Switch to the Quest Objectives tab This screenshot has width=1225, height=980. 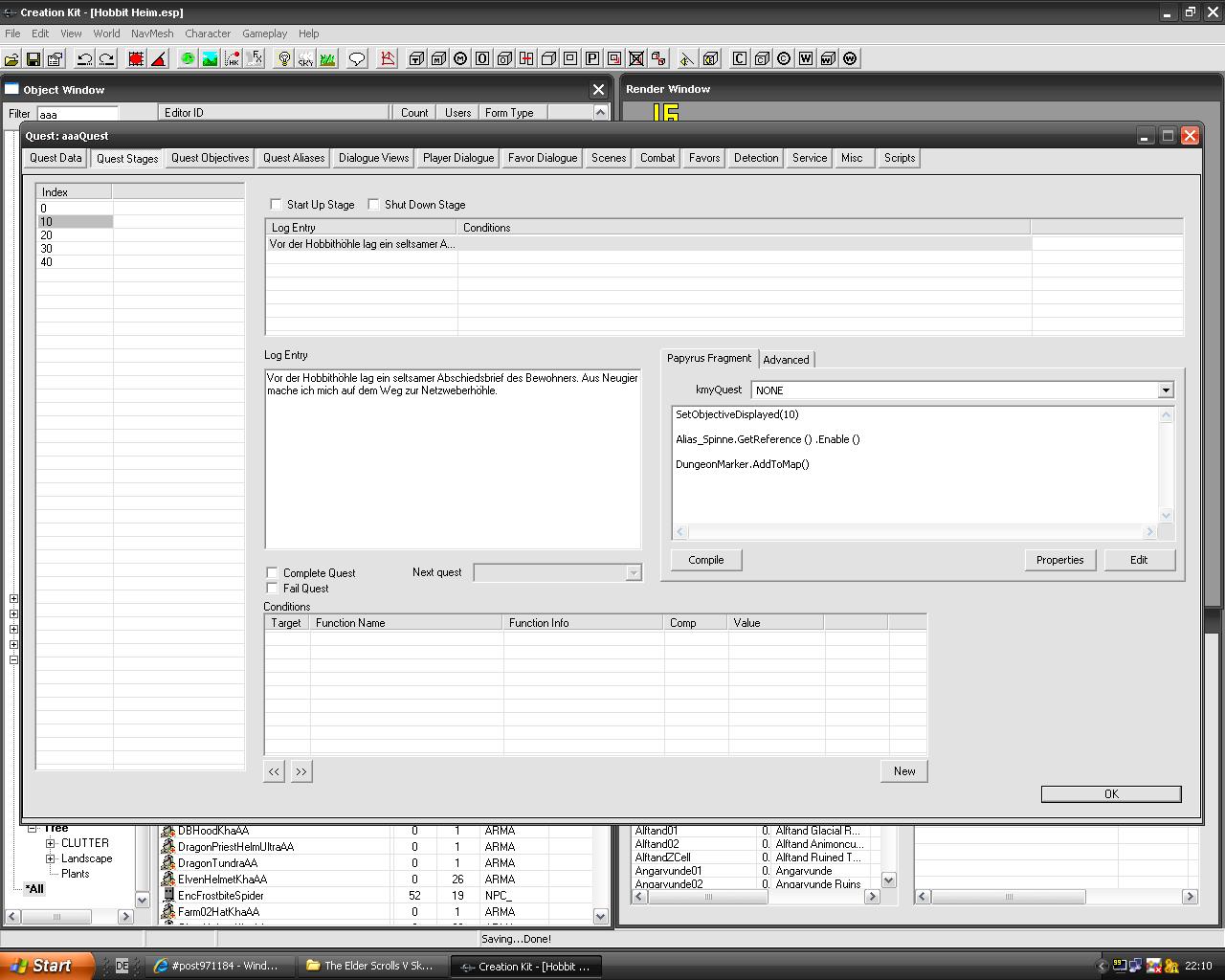coord(210,159)
